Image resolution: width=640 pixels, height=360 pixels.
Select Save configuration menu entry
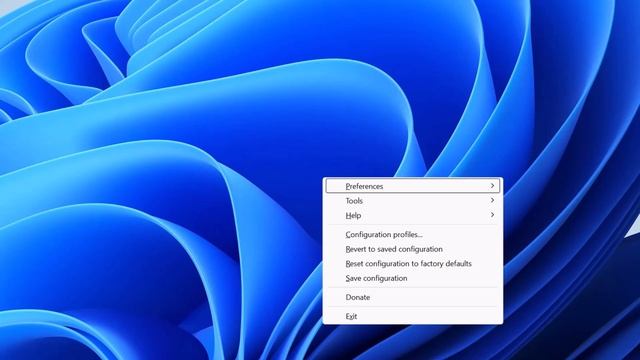413,278
